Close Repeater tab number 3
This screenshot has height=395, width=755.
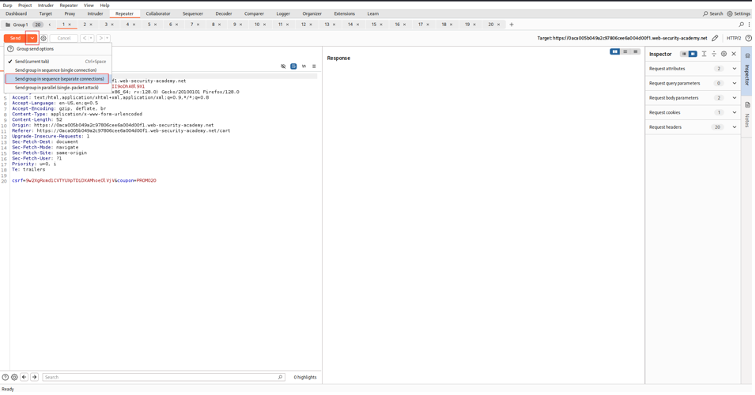(113, 25)
